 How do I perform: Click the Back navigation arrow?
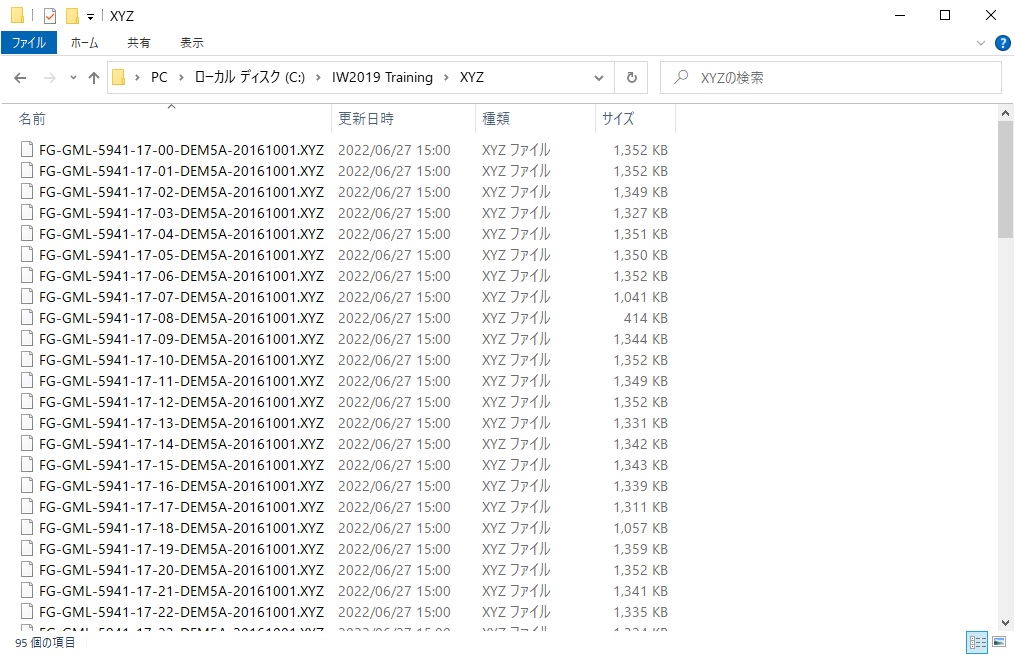point(20,78)
